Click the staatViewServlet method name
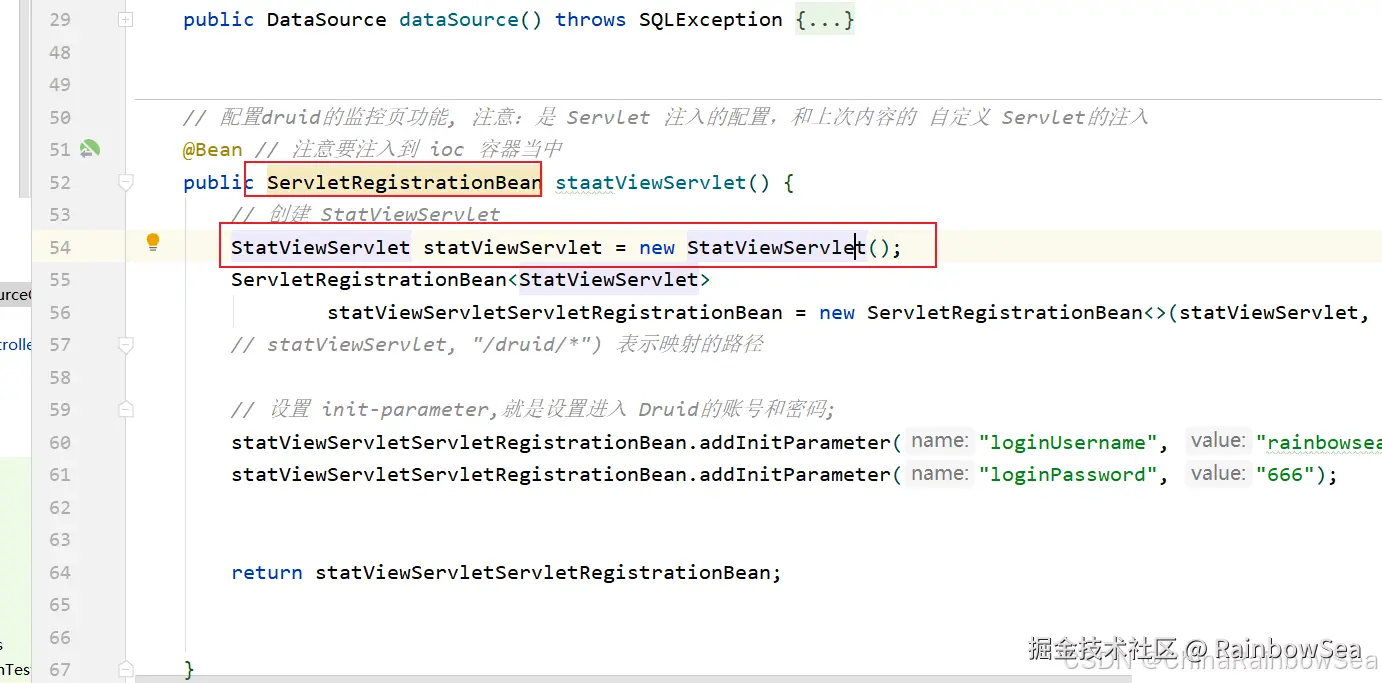1382x683 pixels. (x=651, y=182)
